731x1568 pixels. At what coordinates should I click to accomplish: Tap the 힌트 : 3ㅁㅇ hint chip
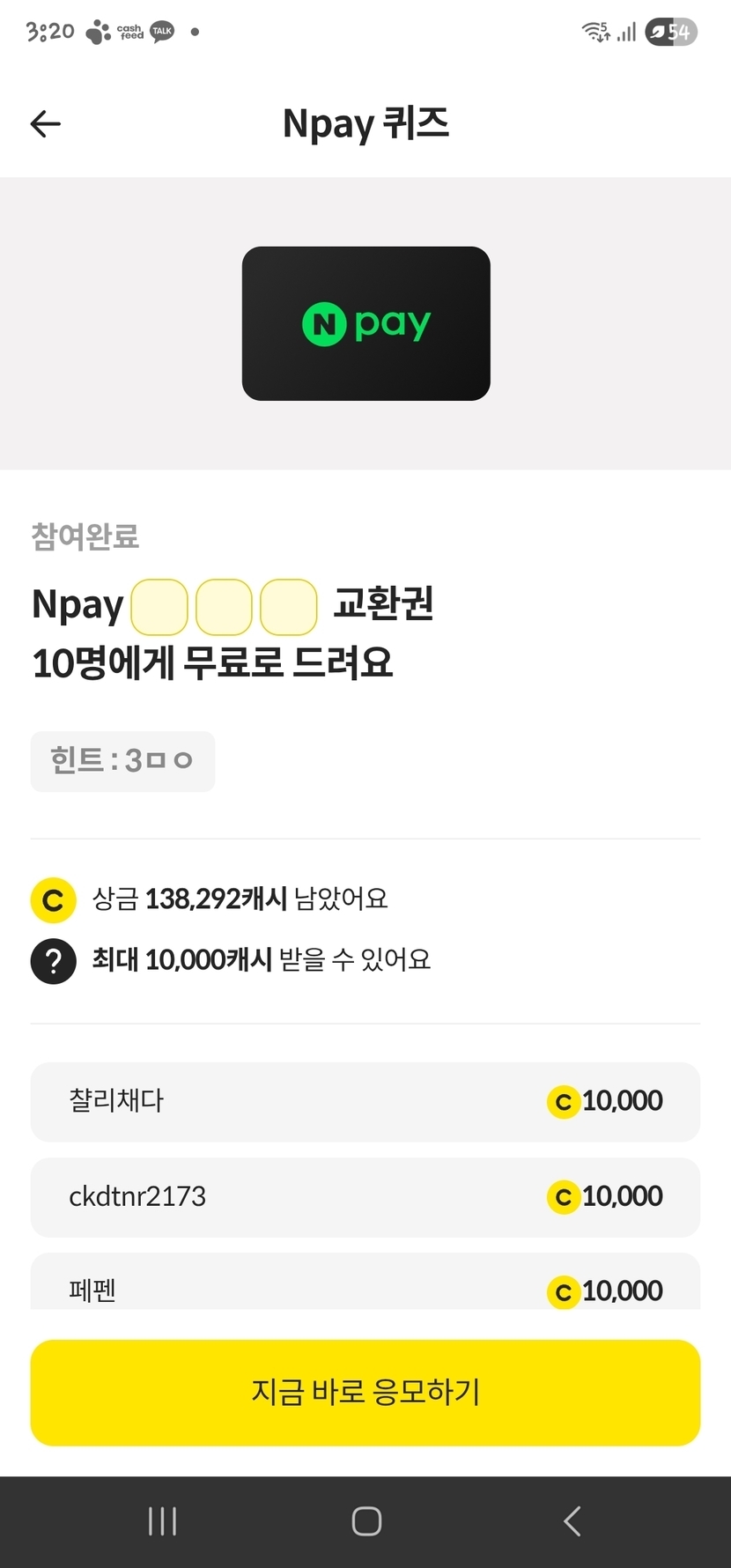pos(122,761)
